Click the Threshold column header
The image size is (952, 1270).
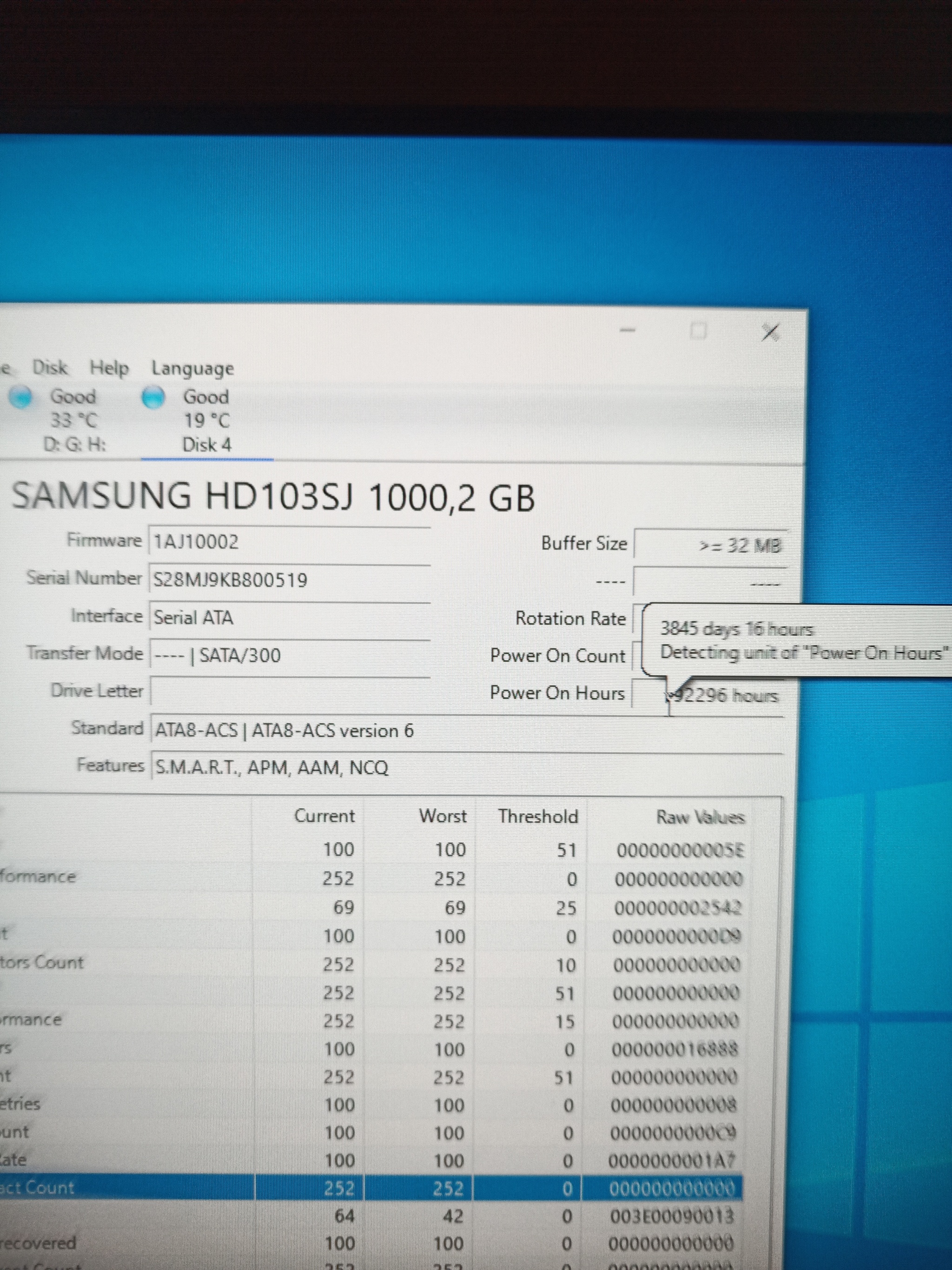(x=538, y=817)
